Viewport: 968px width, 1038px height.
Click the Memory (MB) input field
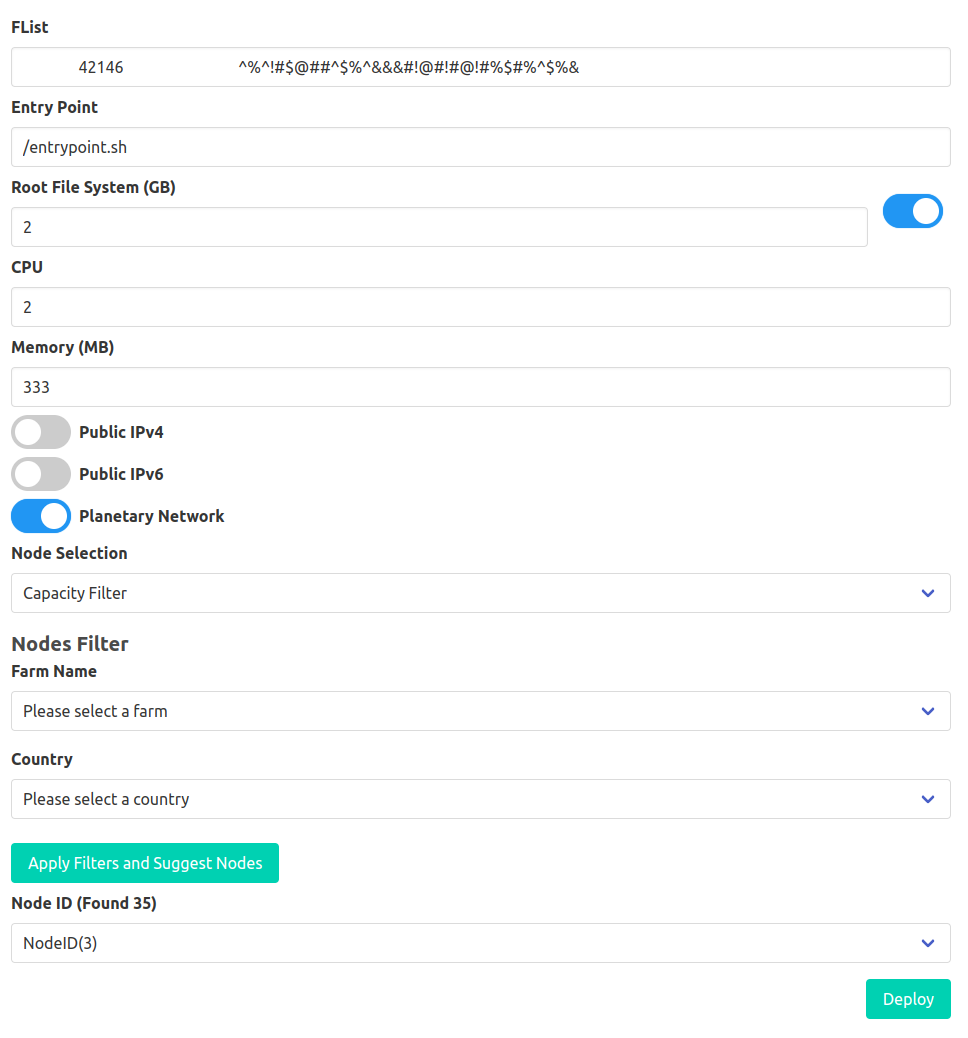(x=480, y=386)
